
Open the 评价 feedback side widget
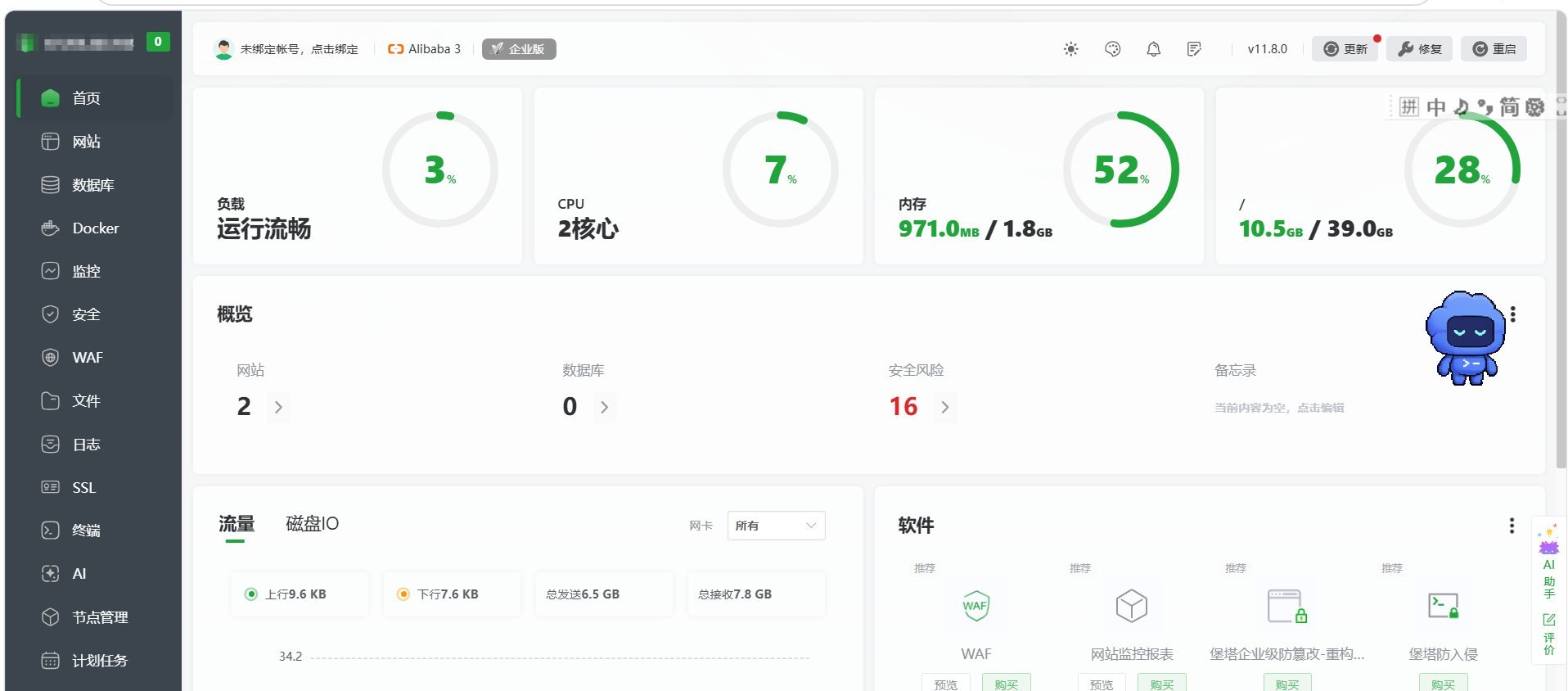click(1548, 634)
